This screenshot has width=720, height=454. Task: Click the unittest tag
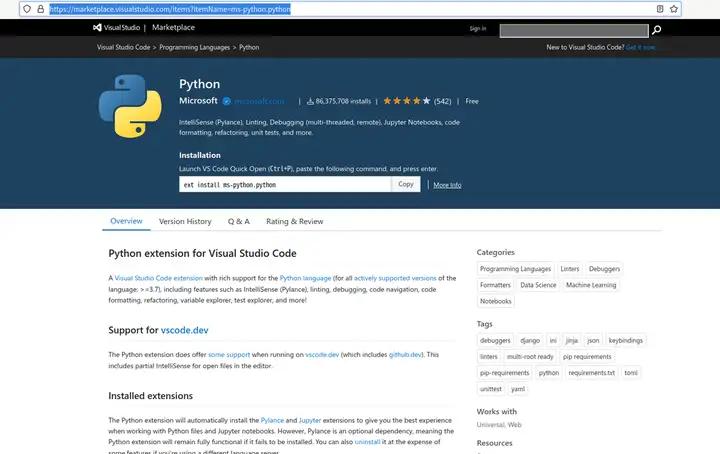point(491,389)
